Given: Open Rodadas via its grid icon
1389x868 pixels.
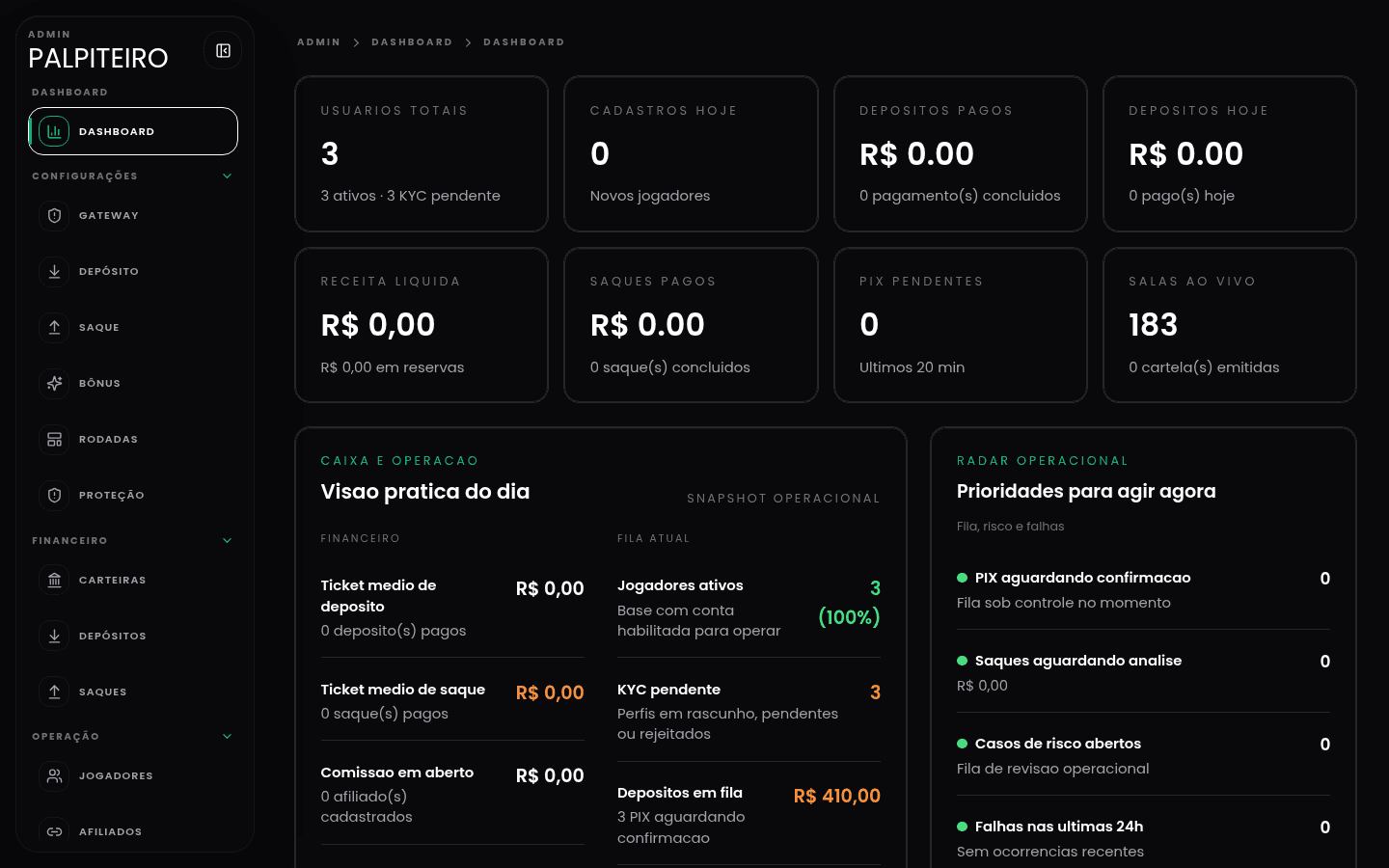Looking at the screenshot, I should click(54, 439).
